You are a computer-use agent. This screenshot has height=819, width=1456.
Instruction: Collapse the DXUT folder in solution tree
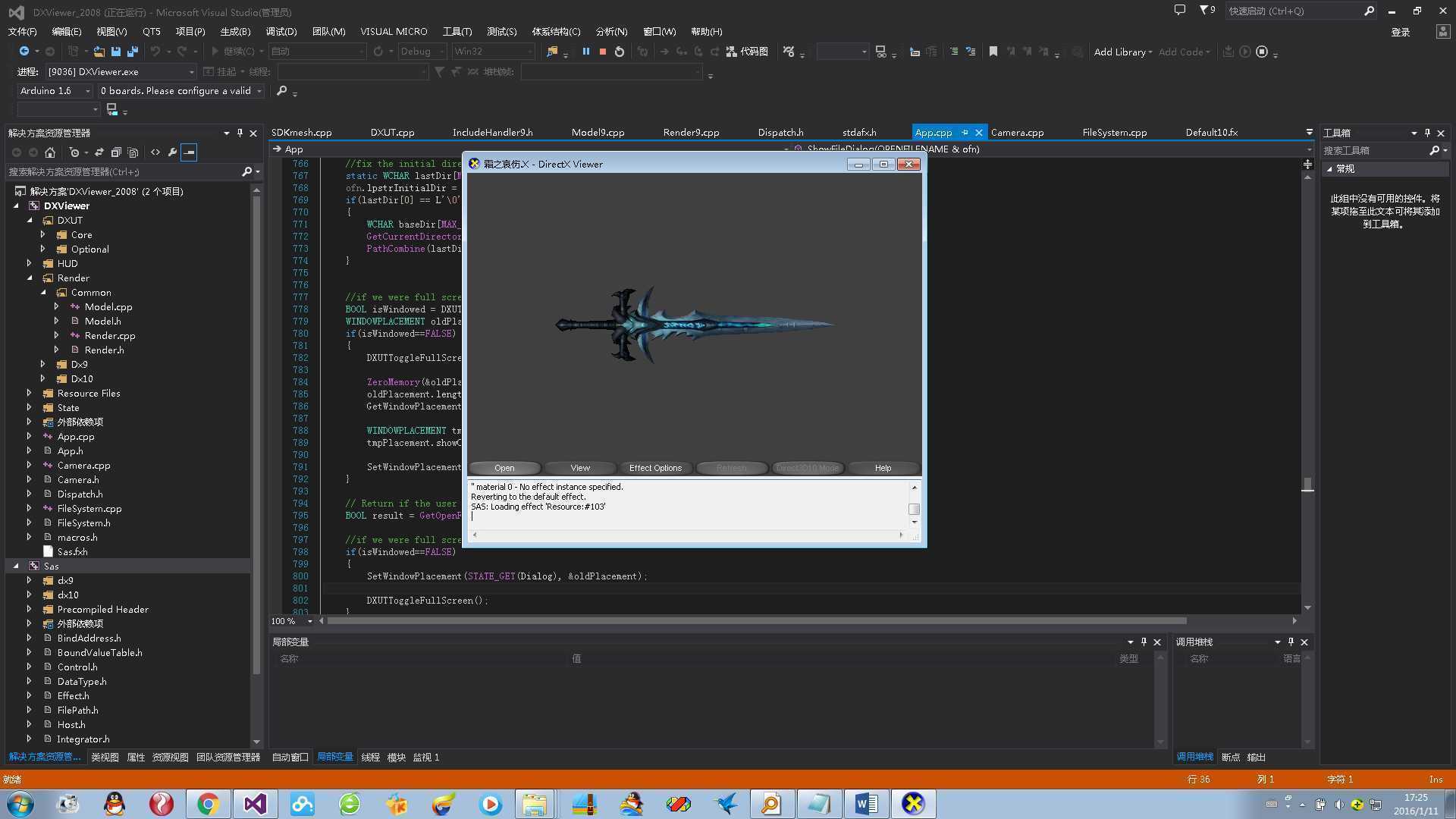30,221
